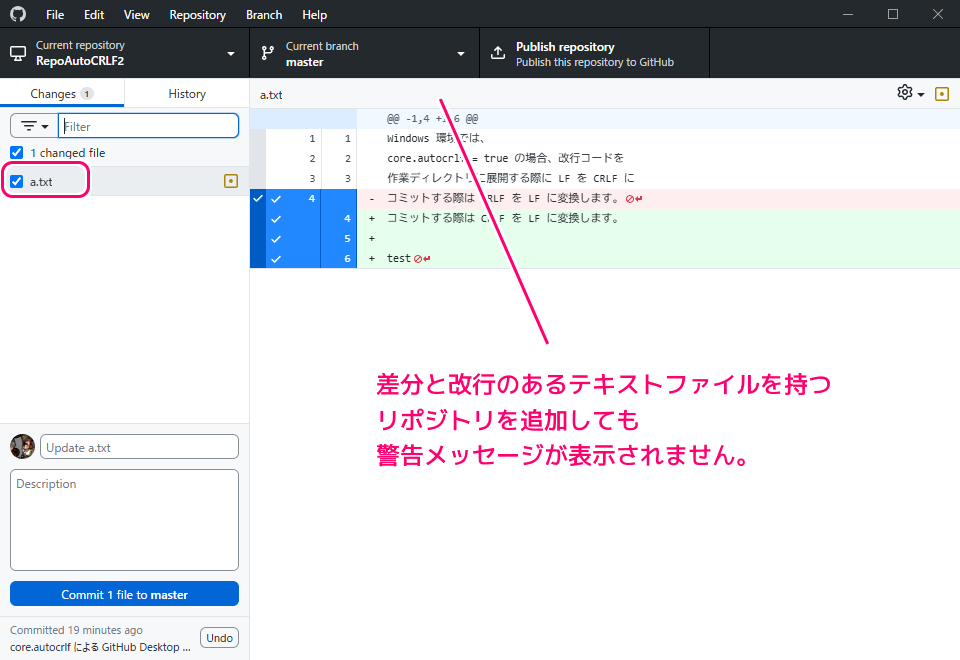Deselect diff line 6 containing "test"
Screen dimensions: 960x660
click(276, 258)
